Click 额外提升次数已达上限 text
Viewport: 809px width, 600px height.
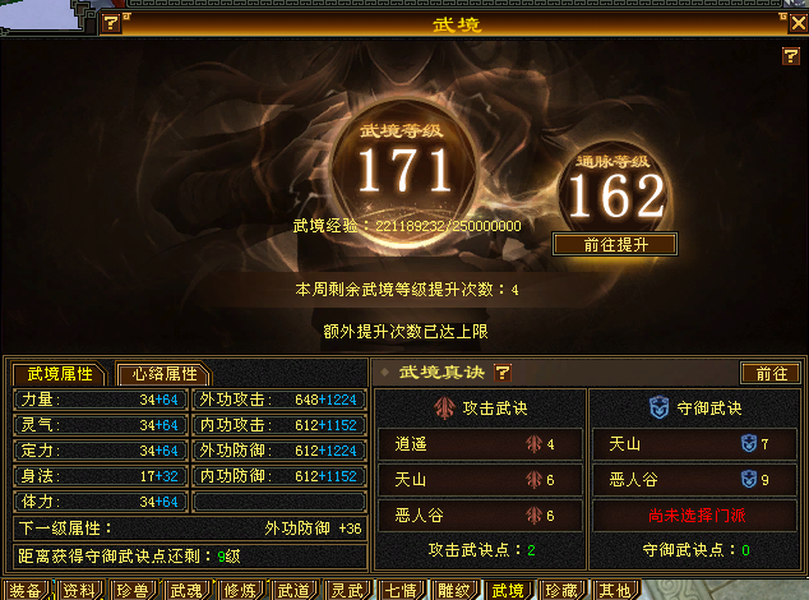[x=406, y=331]
